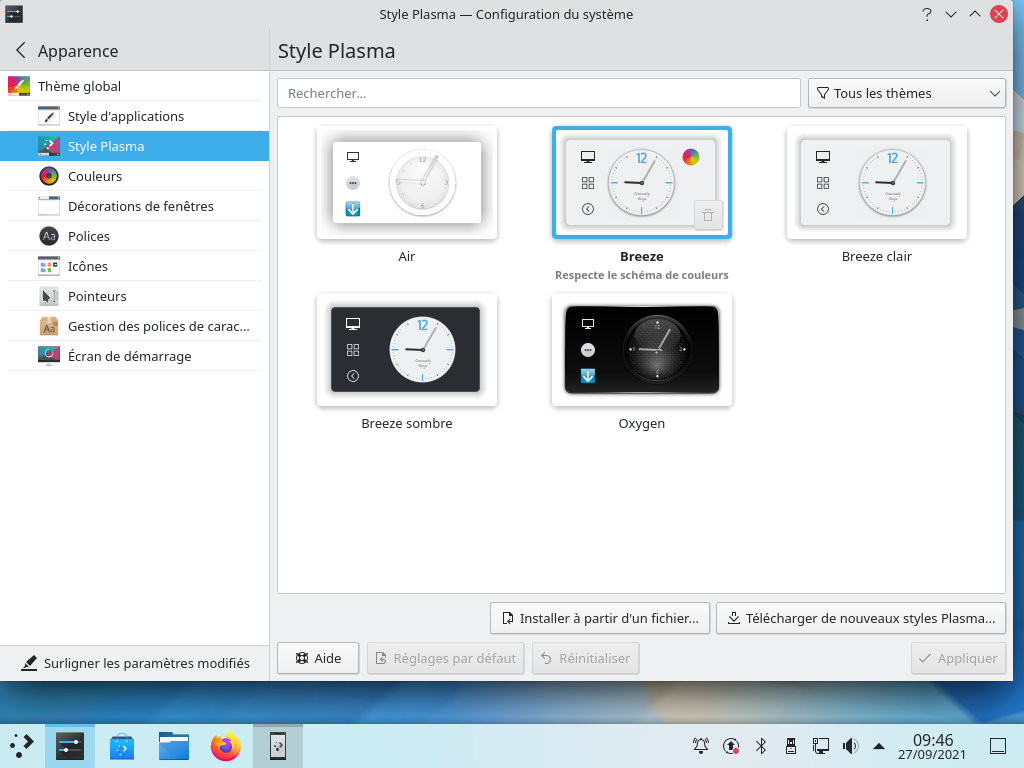Click the Écran de démarrage icon
Image resolution: width=1024 pixels, height=768 pixels.
49,357
